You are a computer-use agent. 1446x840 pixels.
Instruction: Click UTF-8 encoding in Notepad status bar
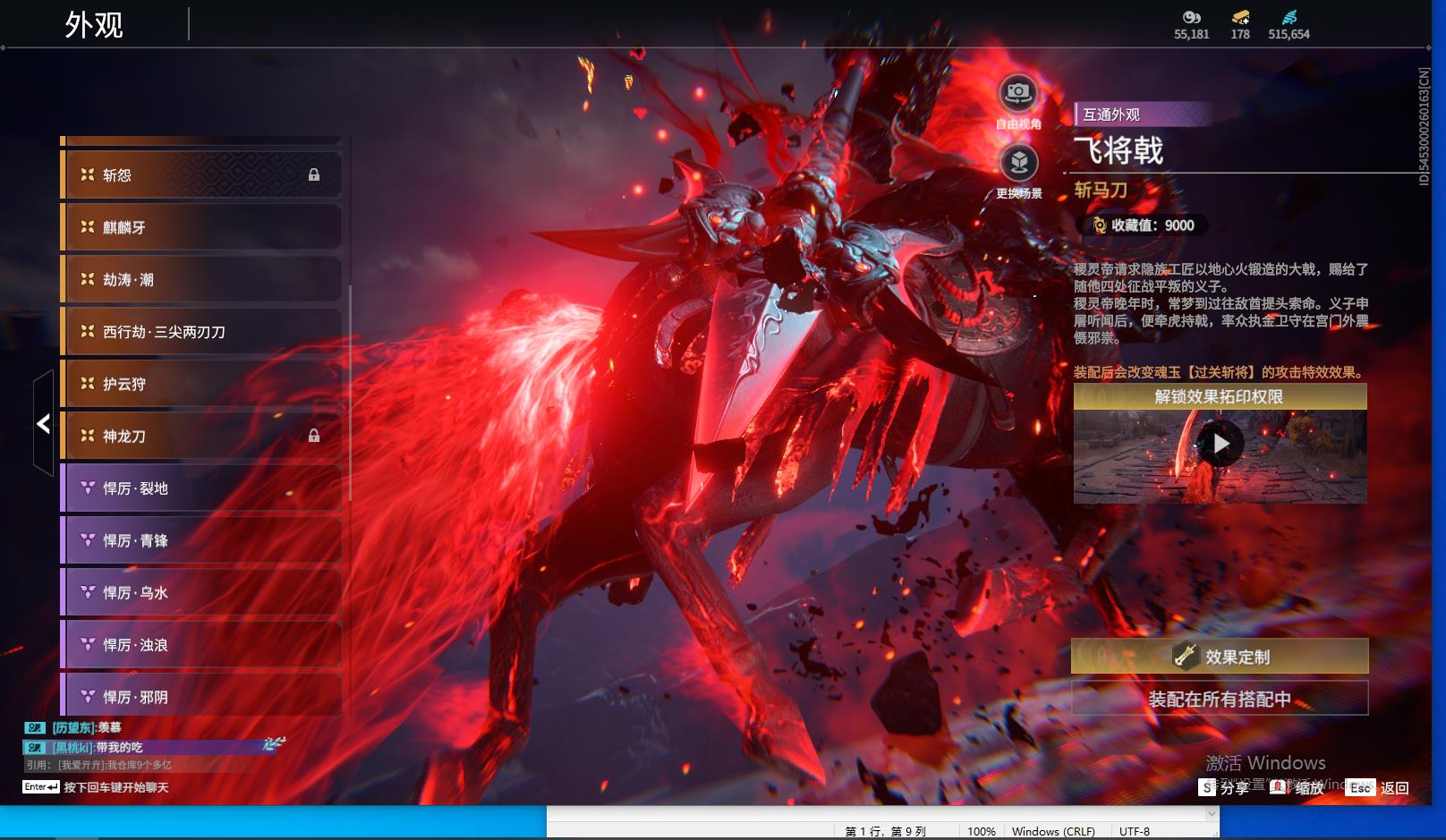1135,831
